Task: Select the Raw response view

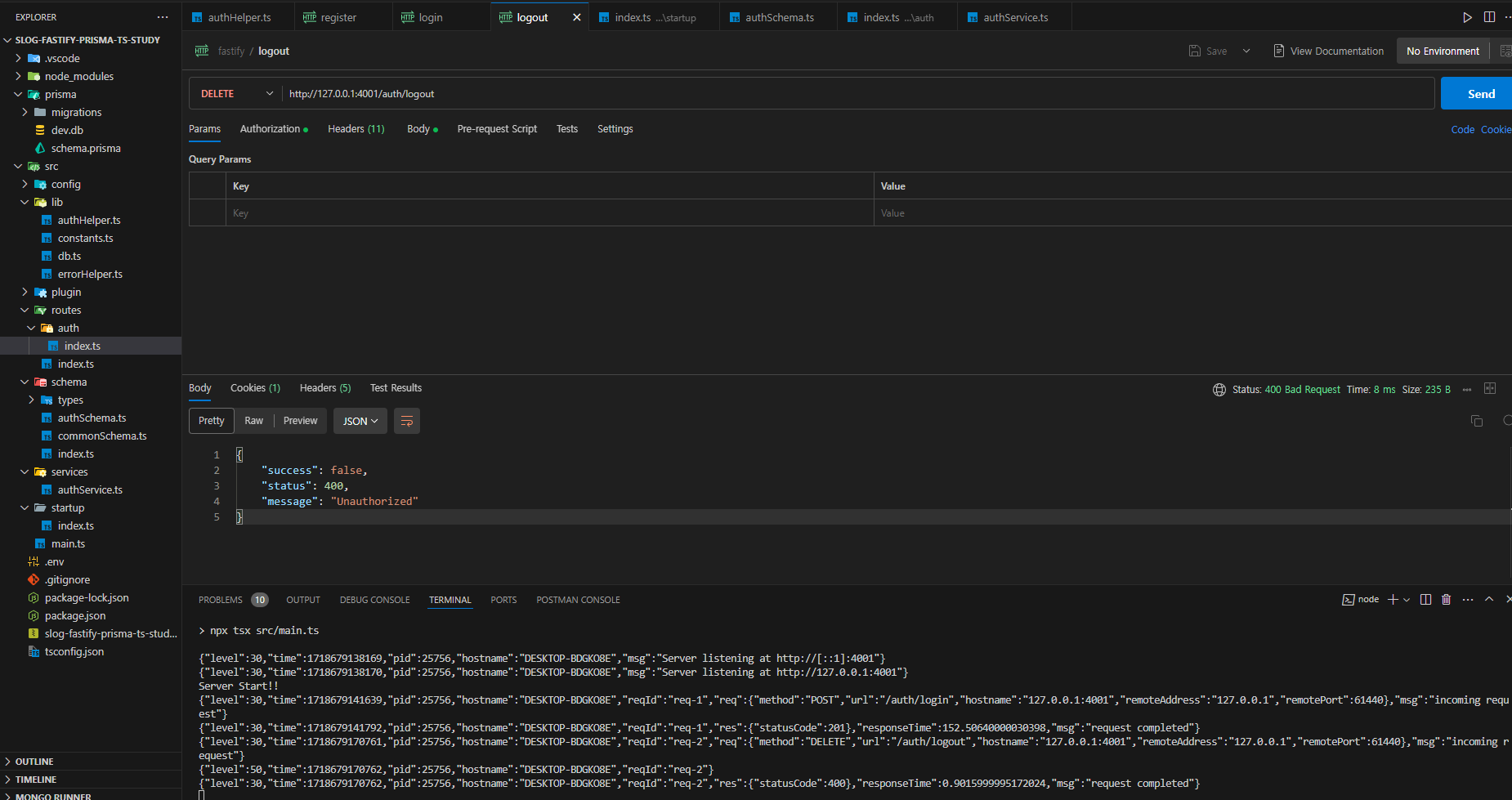Action: click(253, 421)
